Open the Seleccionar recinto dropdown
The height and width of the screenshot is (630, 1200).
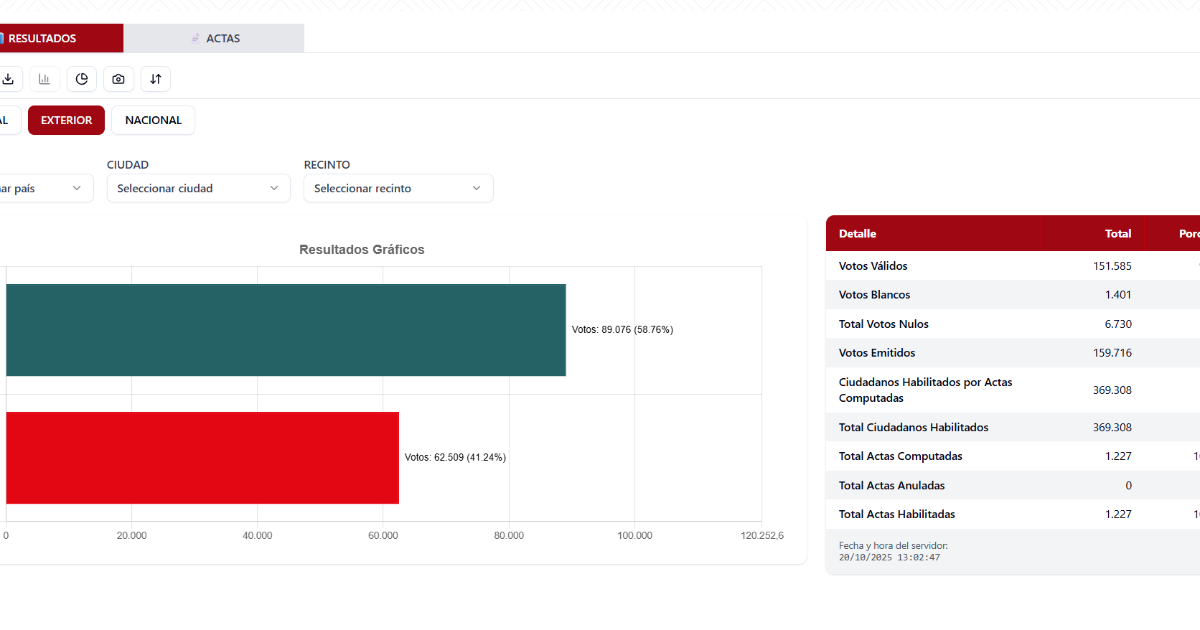point(398,188)
